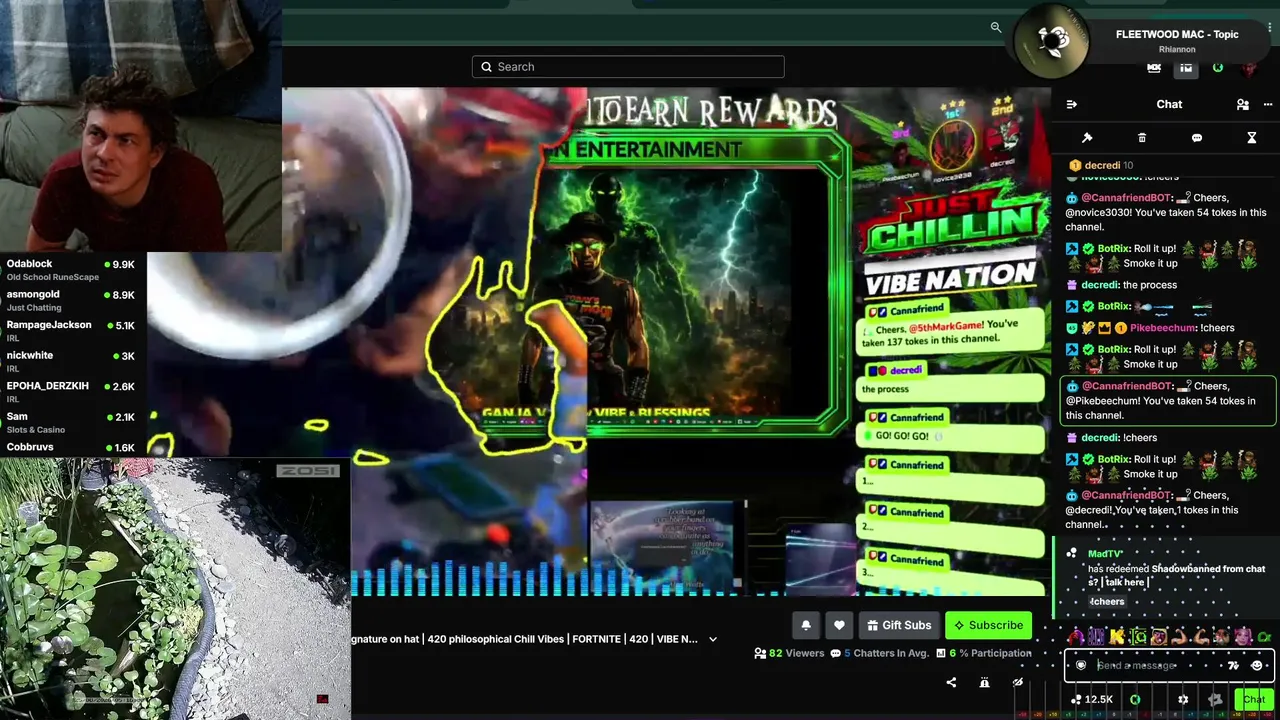Click the stream title text
This screenshot has height=720, width=1280.
(525, 639)
